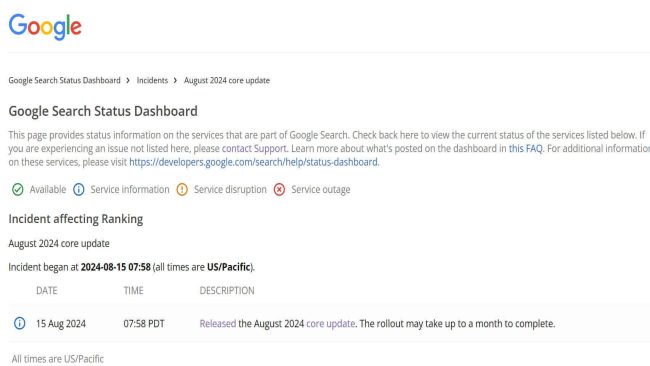This screenshot has height=366, width=650.
Task: Click the Google logo
Action: 45,26
